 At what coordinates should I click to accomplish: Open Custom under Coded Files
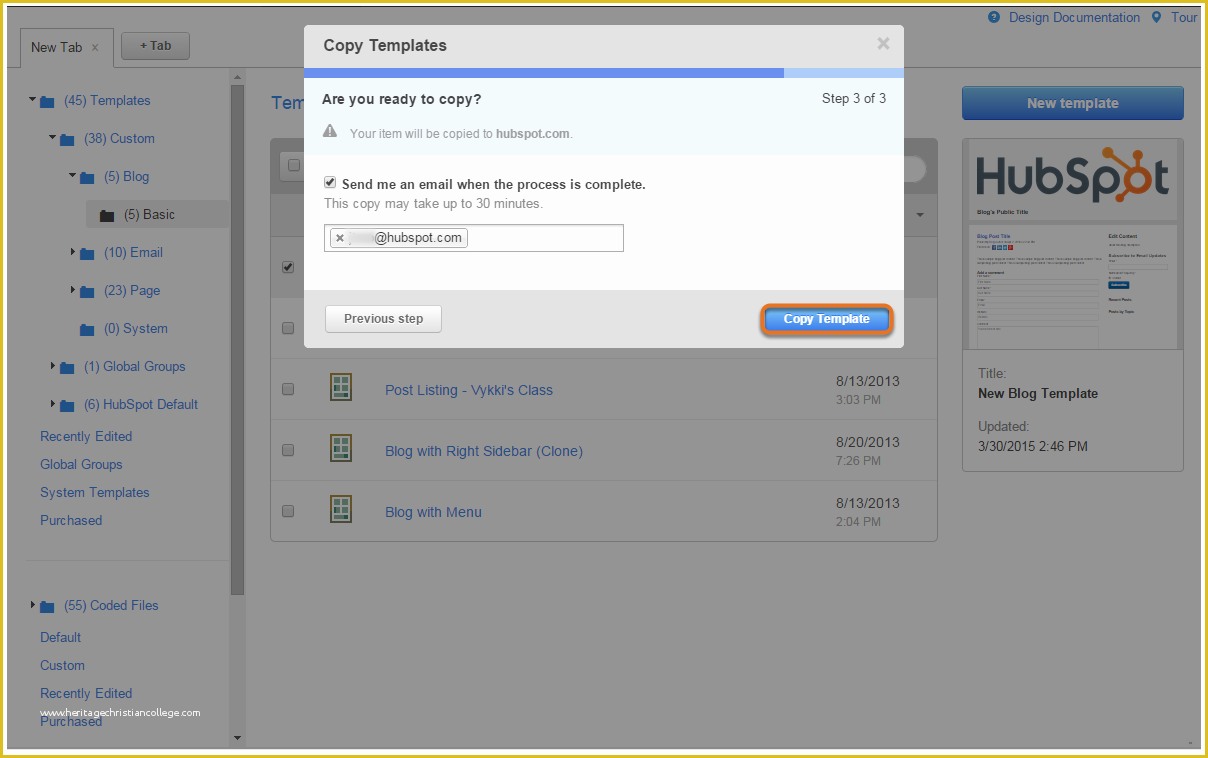click(x=62, y=665)
